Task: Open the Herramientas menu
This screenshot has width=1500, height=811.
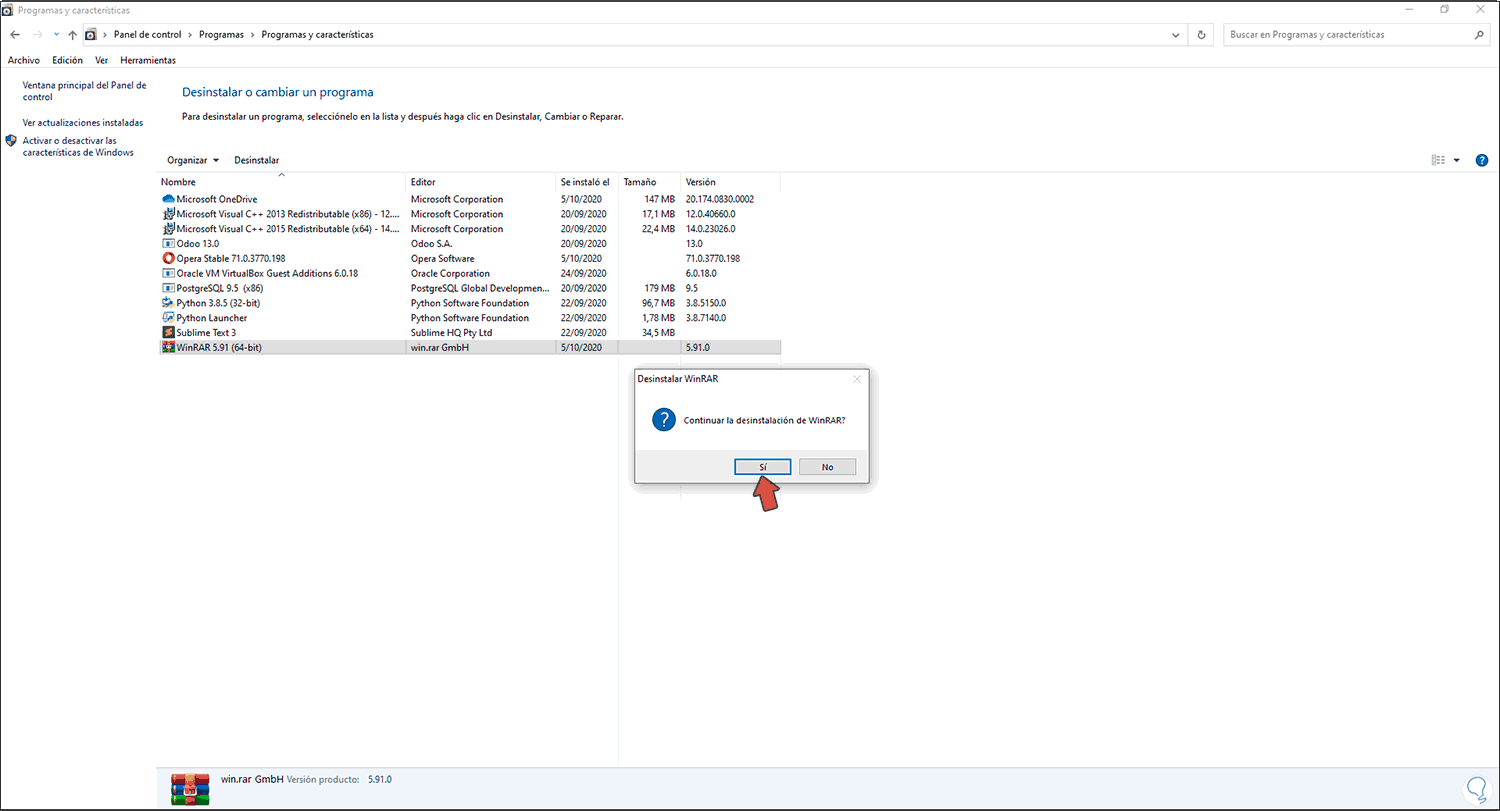Action: tap(148, 60)
